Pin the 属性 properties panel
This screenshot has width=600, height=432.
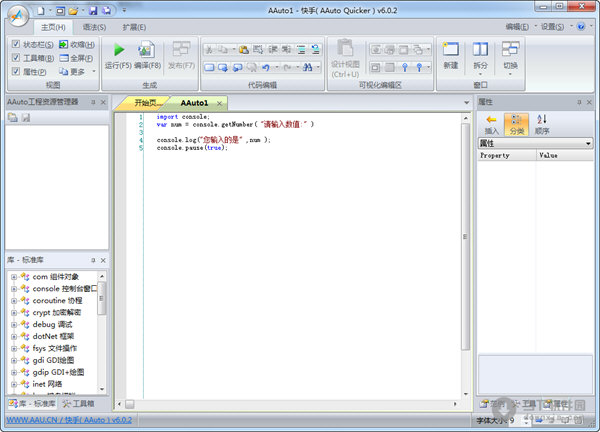click(x=579, y=102)
